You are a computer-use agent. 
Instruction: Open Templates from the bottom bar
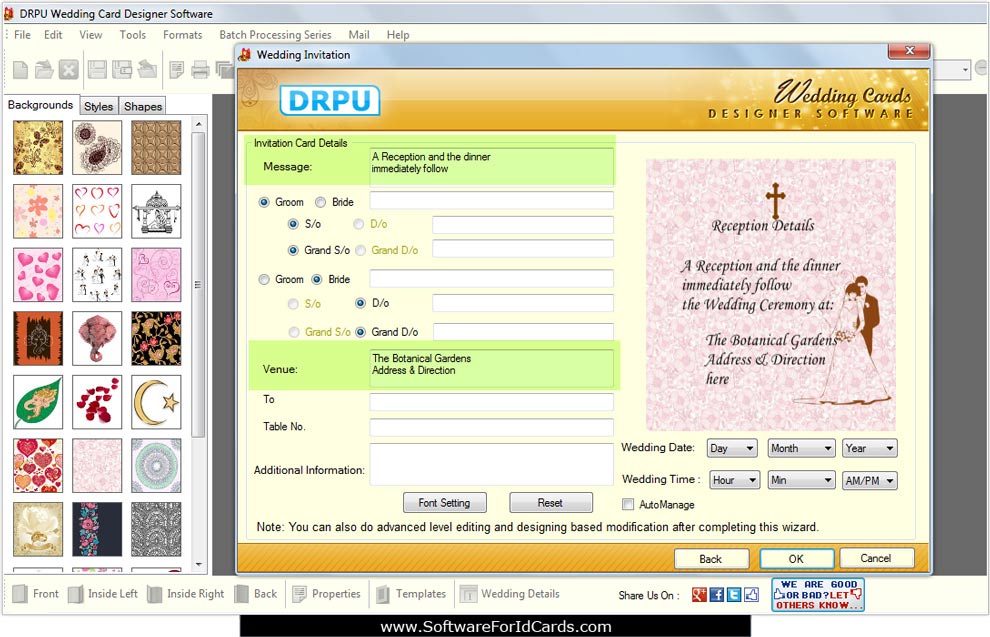point(411,593)
